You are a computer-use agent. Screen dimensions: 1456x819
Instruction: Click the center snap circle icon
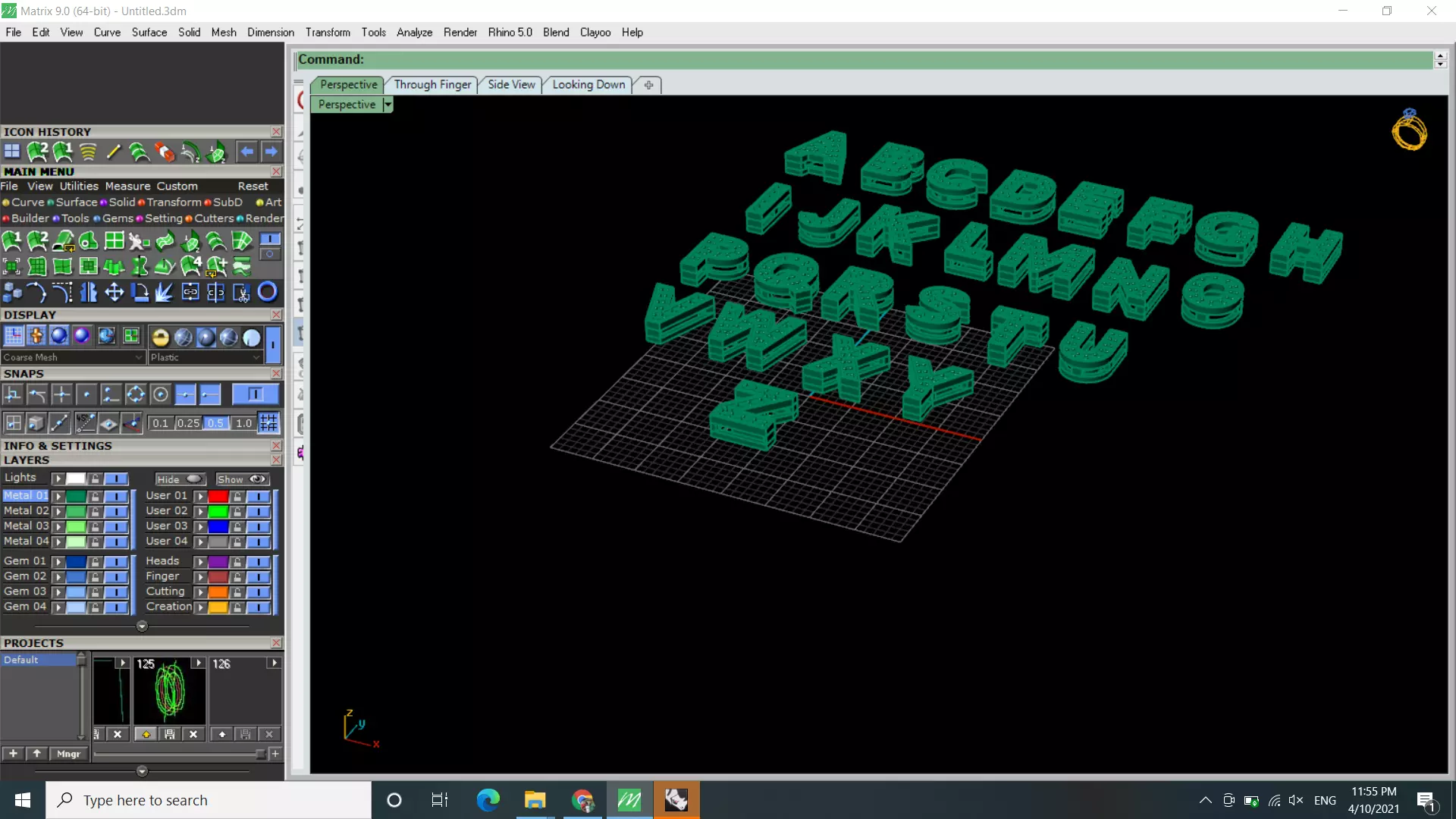pyautogui.click(x=160, y=394)
